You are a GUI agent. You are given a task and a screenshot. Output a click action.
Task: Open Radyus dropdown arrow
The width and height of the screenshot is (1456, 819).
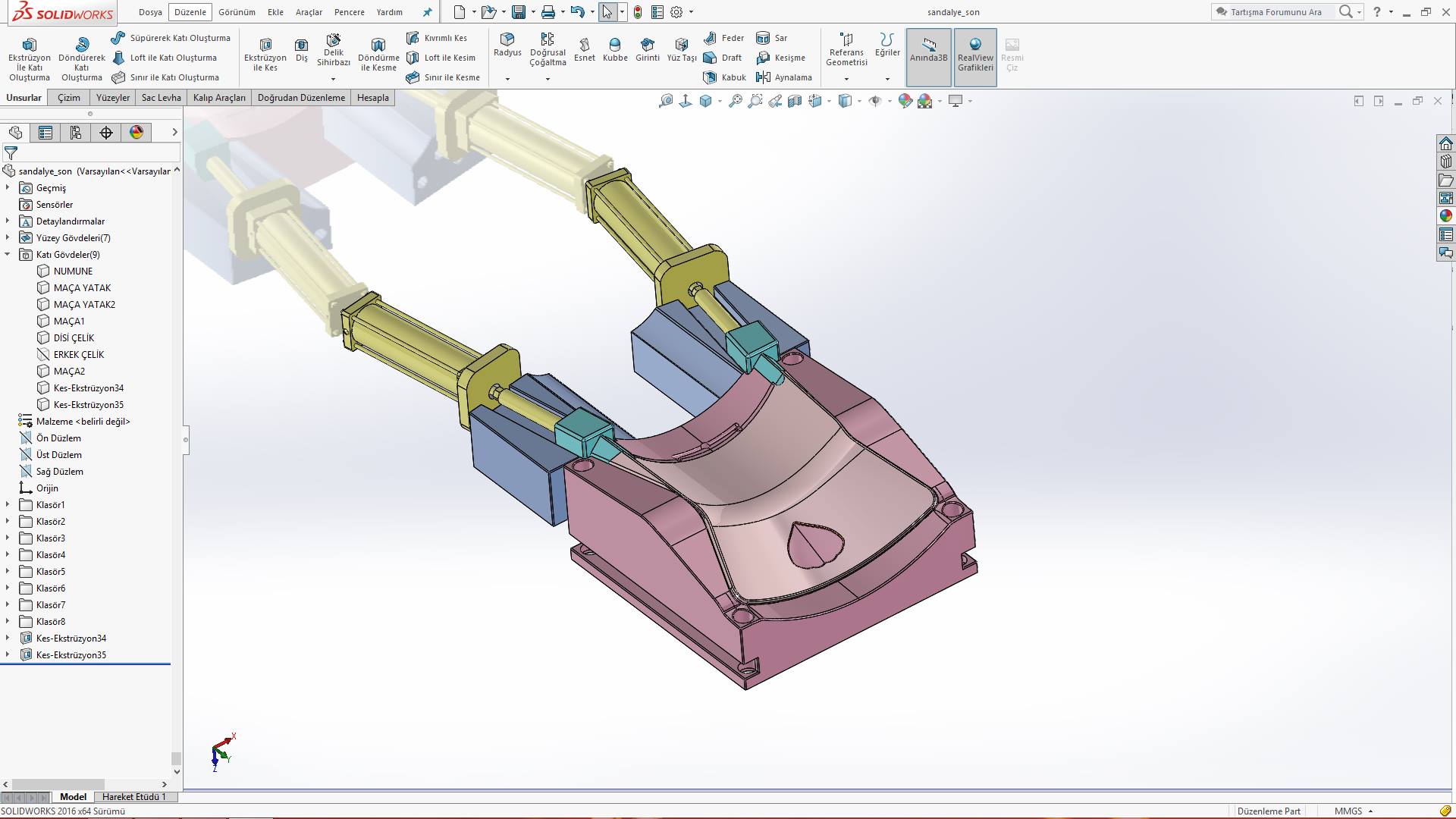tap(507, 79)
